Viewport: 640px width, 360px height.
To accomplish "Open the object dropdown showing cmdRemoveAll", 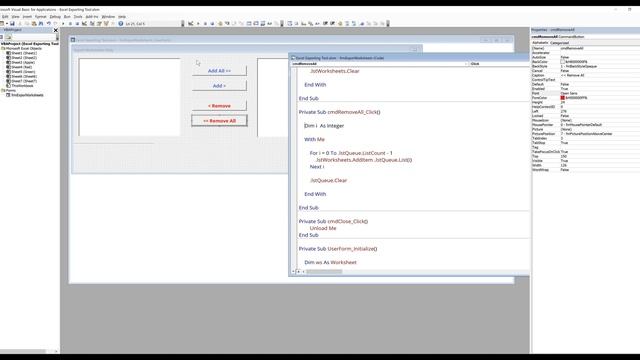I will [380, 64].
